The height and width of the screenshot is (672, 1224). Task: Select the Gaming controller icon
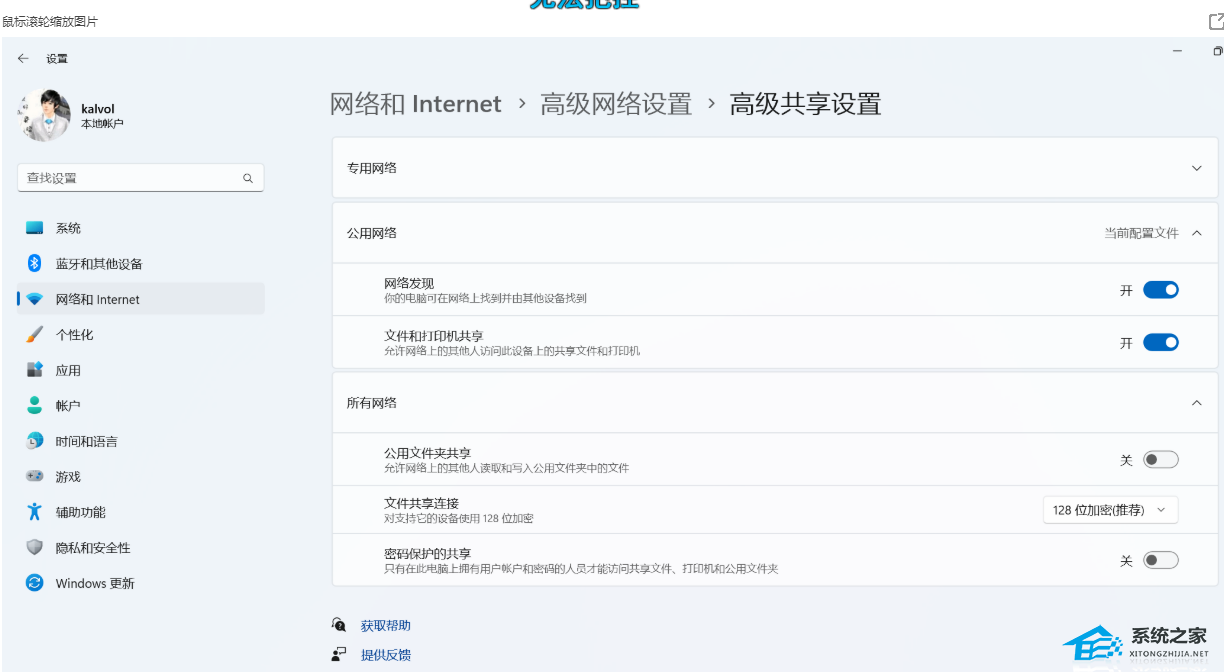pyautogui.click(x=35, y=477)
